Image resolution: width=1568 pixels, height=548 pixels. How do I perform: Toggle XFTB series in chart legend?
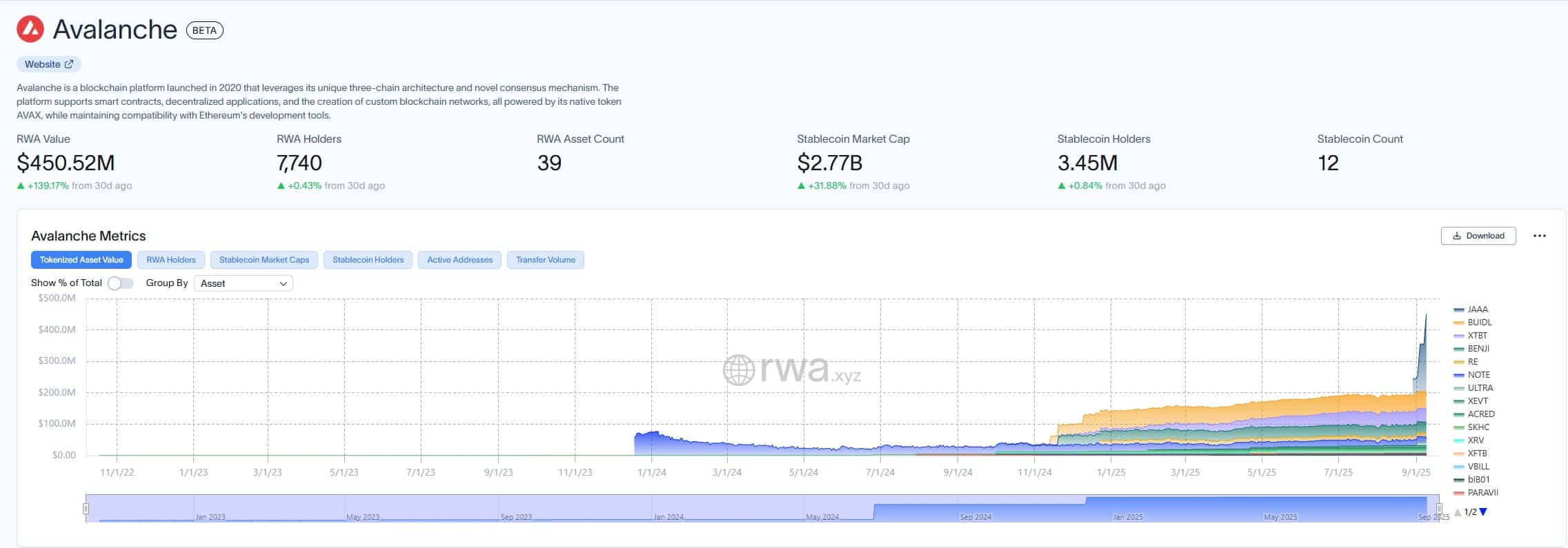click(1471, 454)
